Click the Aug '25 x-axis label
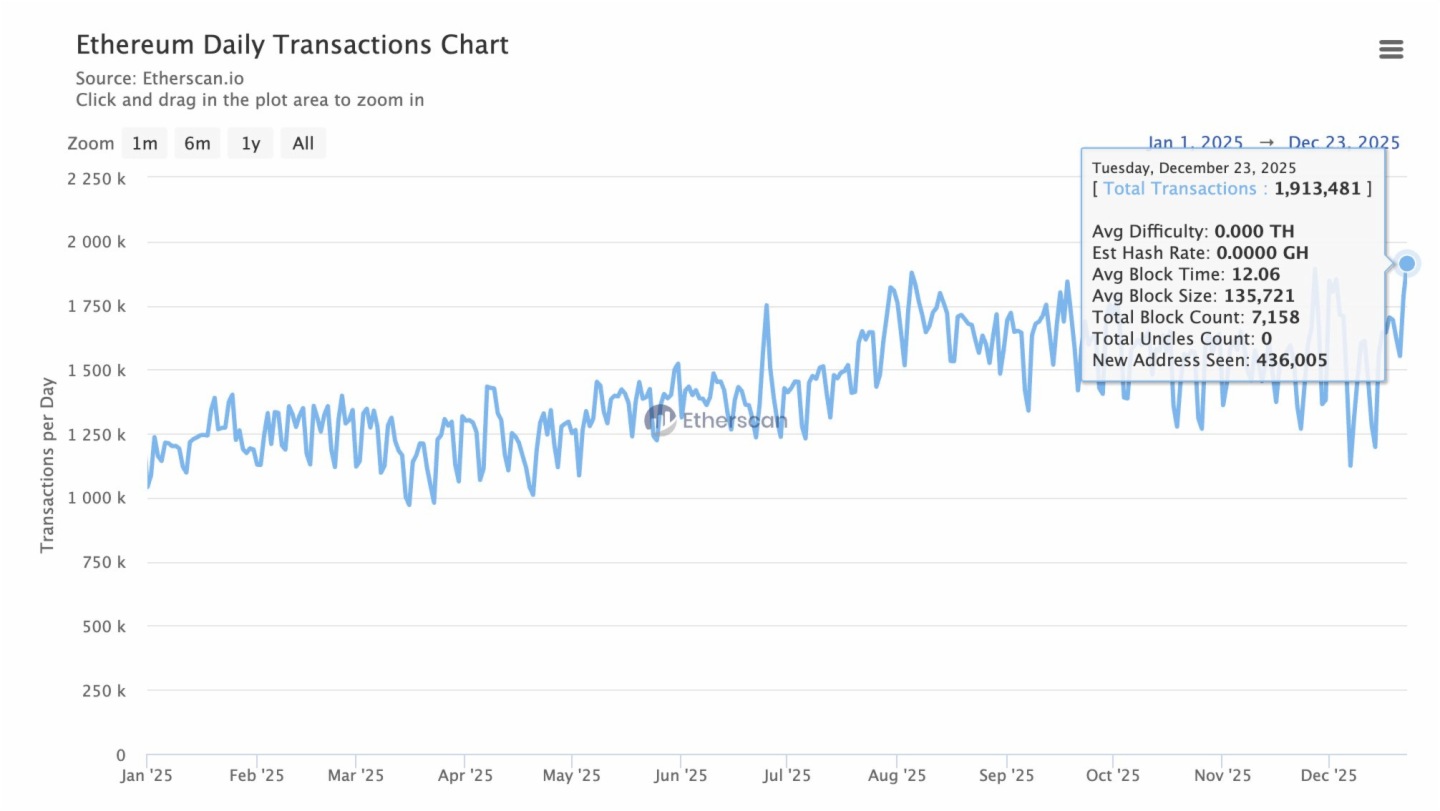Image resolution: width=1440 pixels, height=811 pixels. (x=897, y=775)
